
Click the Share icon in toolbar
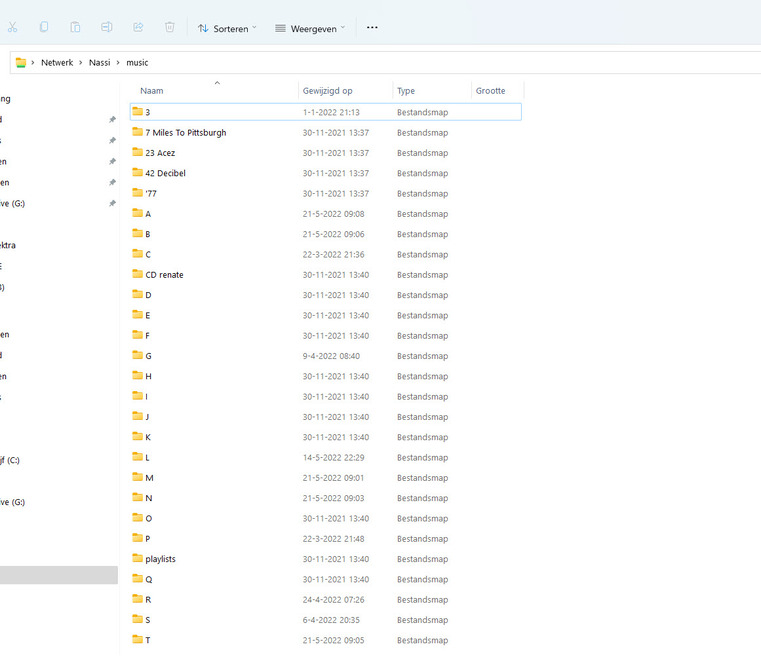point(138,27)
